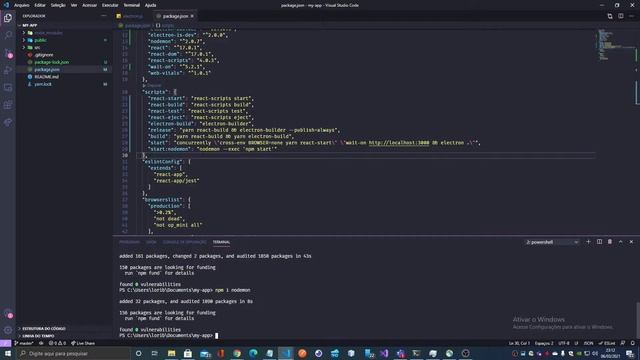This screenshot has height=360, width=640.
Task: Switch to the electron.js editor tab
Action: tap(133, 16)
